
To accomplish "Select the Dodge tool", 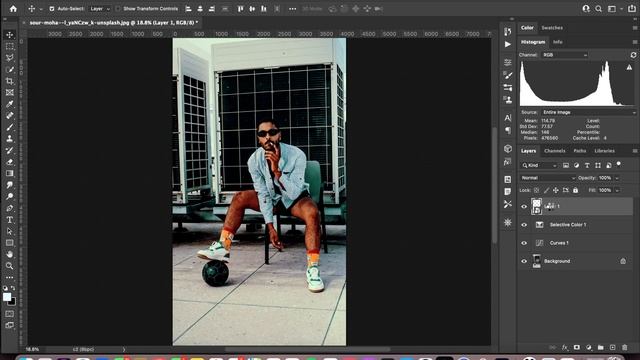I will click(10, 196).
